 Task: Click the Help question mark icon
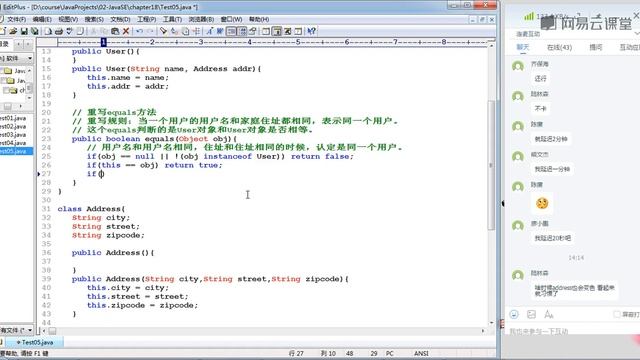coord(311,31)
